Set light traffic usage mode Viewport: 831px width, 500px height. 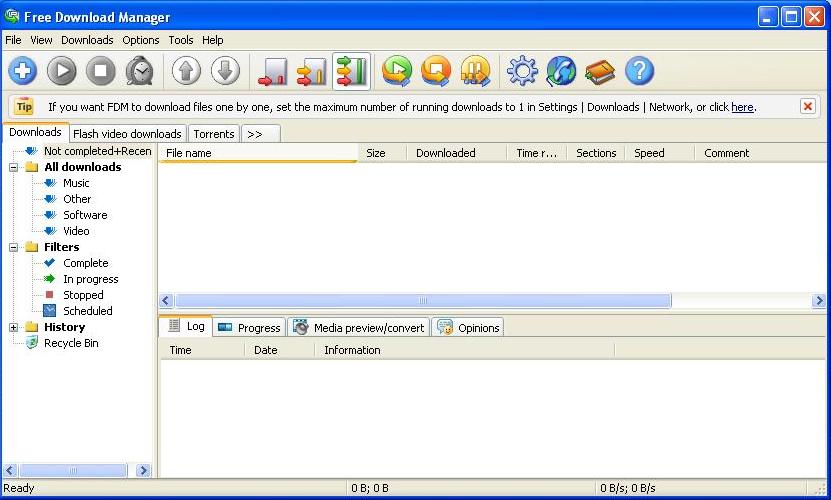273,71
